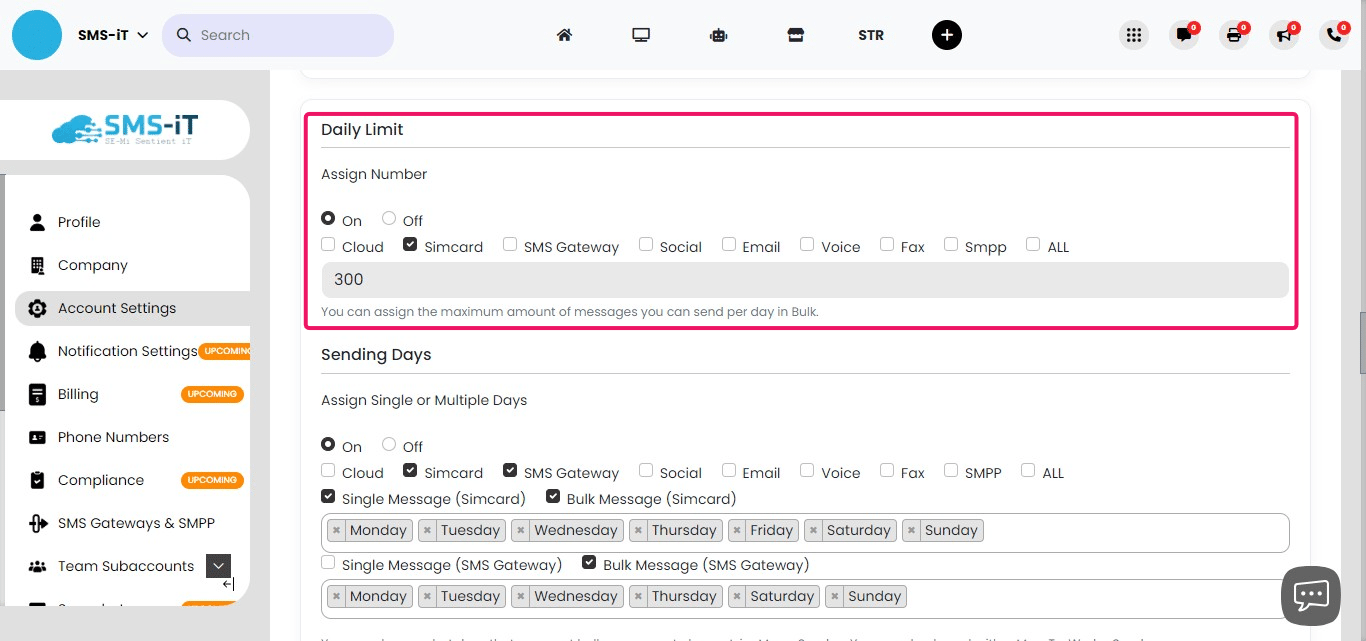Open the store icon in the top navigation

[x=795, y=34]
